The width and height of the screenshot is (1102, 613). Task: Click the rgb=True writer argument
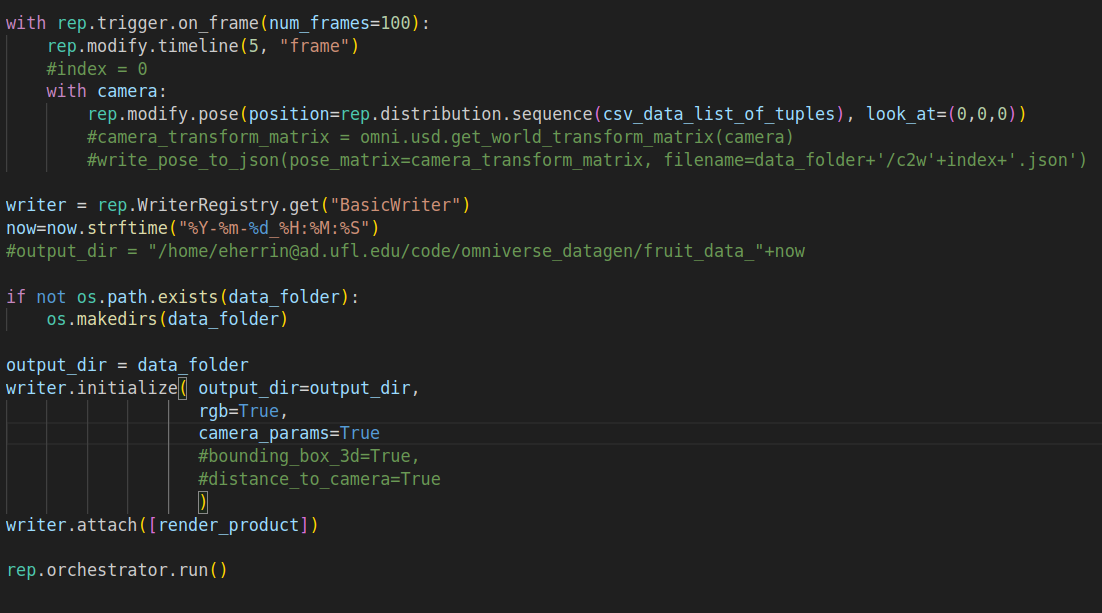point(240,410)
